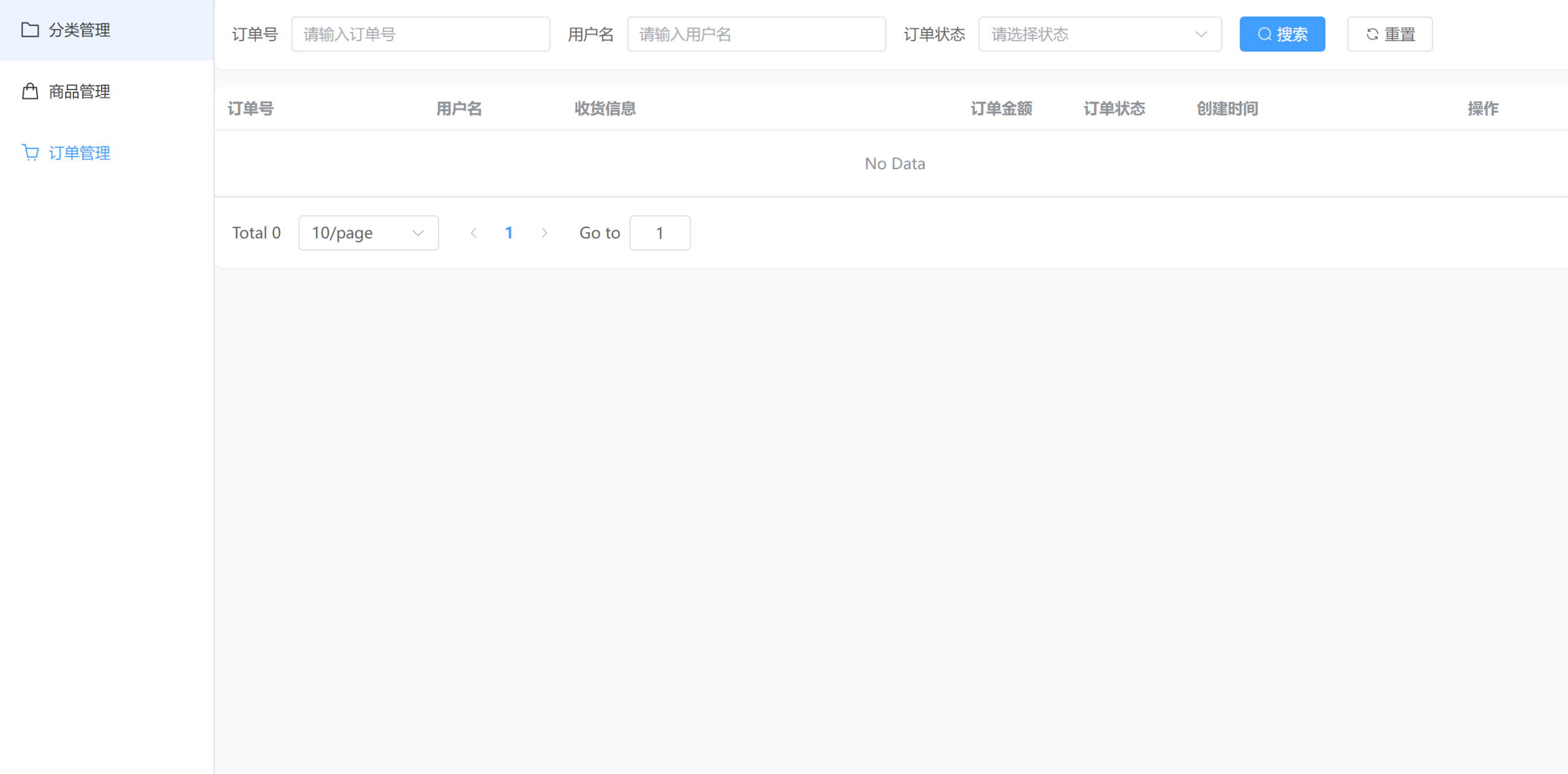Go to 商品管理 in the sidebar
The width and height of the screenshot is (1568, 774).
[x=80, y=91]
